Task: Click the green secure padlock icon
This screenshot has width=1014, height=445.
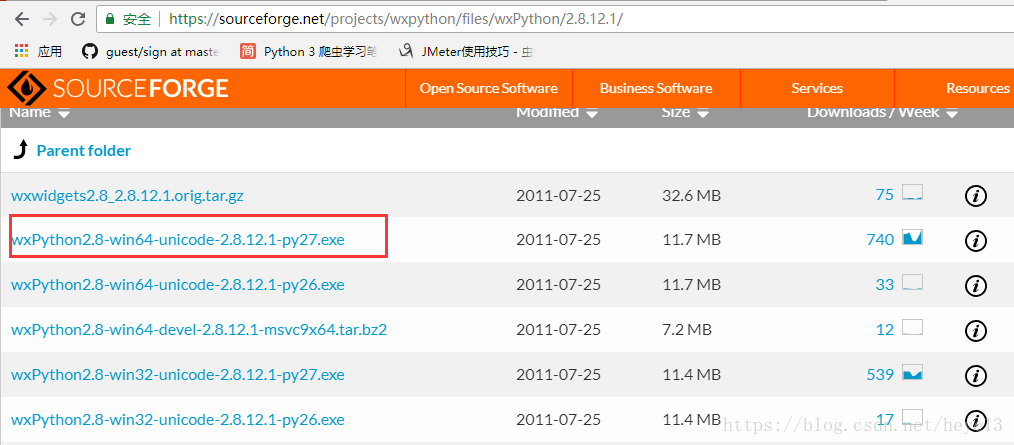Action: point(109,19)
